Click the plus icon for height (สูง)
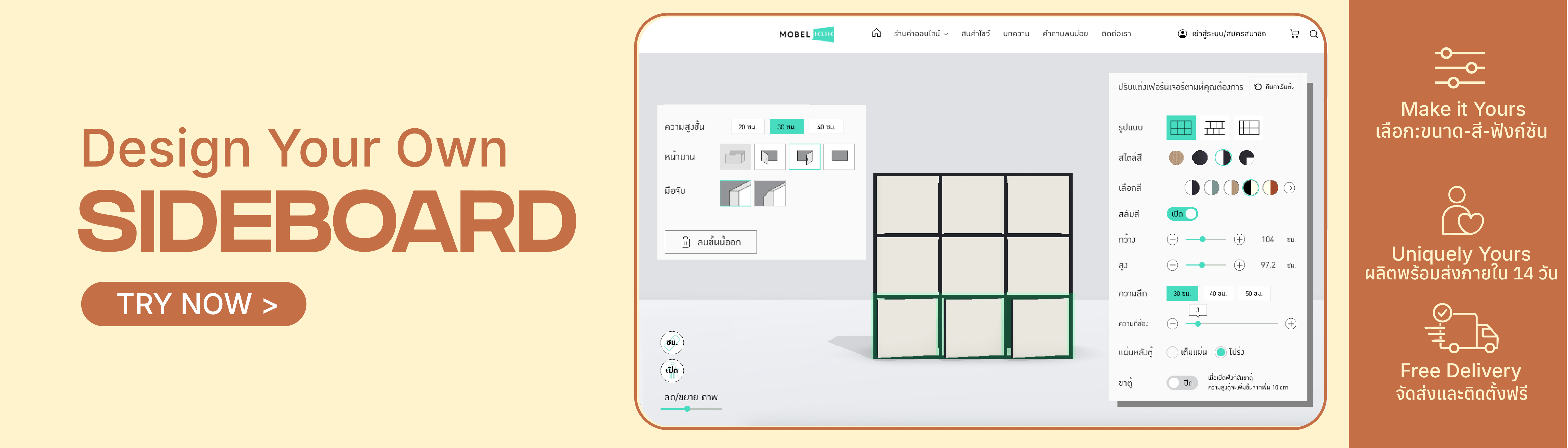Screen dimensions: 1568x448 (x=1239, y=265)
